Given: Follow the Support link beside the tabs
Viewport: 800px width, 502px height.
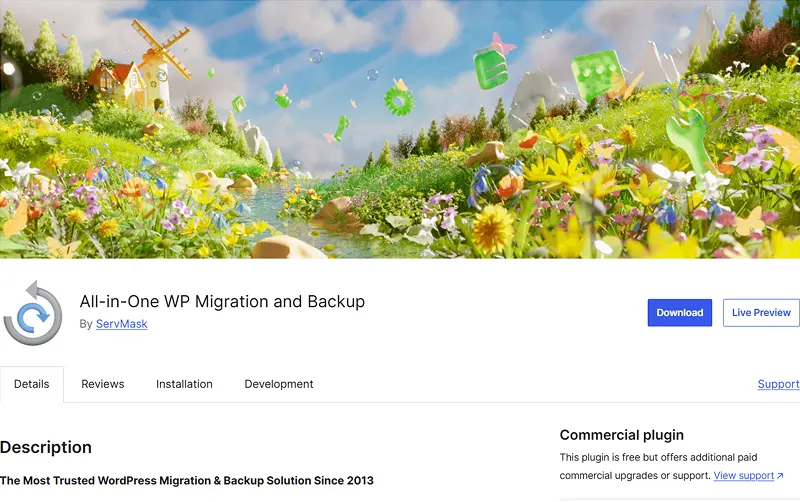Looking at the screenshot, I should coord(778,384).
